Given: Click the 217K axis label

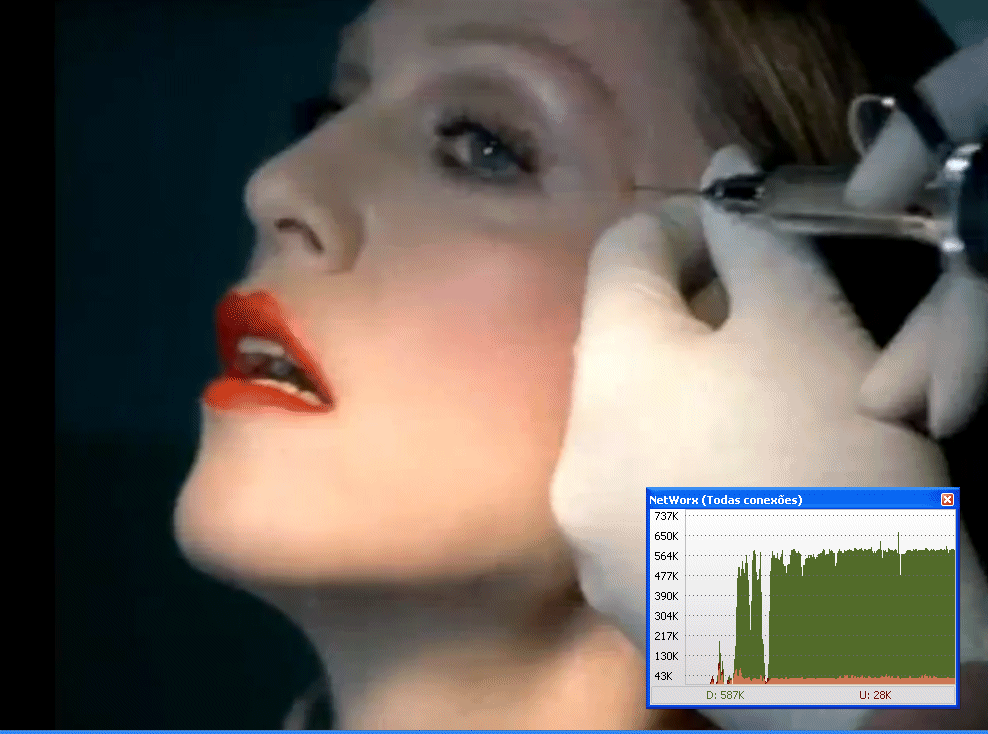Looking at the screenshot, I should (x=666, y=636).
